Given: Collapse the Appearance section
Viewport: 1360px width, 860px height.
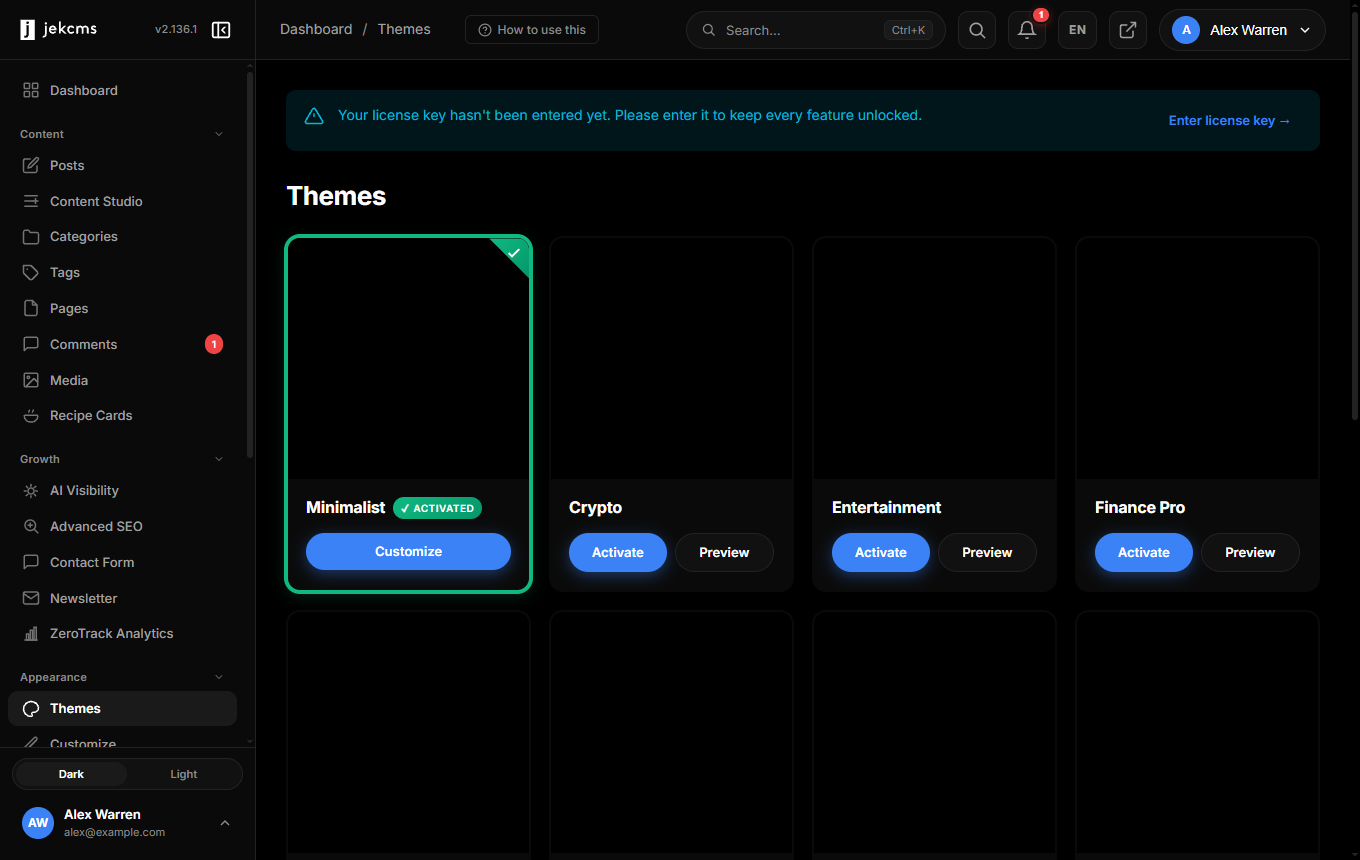Looking at the screenshot, I should 219,677.
